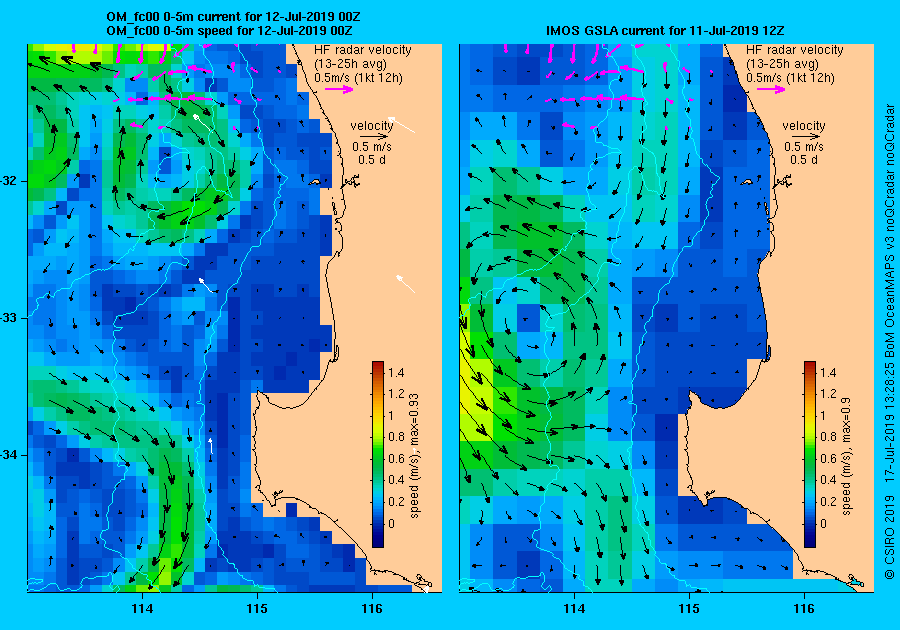The height and width of the screenshot is (630, 900).
Task: Click title 'OM_fc00 0-5m current for 12-Jul-2019 00Z'
Action: coord(234,17)
